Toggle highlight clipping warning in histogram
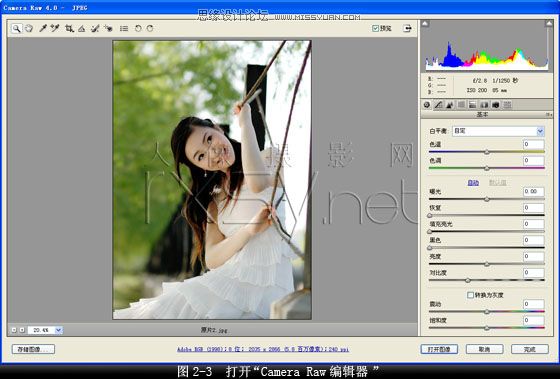This screenshot has width=560, height=379. (549, 24)
